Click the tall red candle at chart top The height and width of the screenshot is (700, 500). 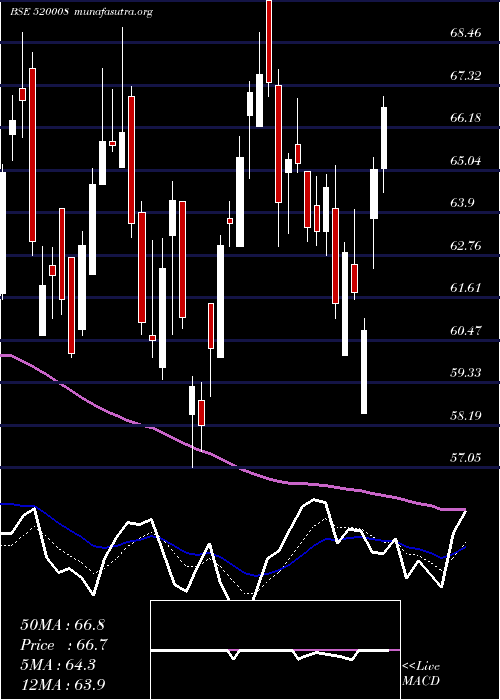tap(269, 42)
